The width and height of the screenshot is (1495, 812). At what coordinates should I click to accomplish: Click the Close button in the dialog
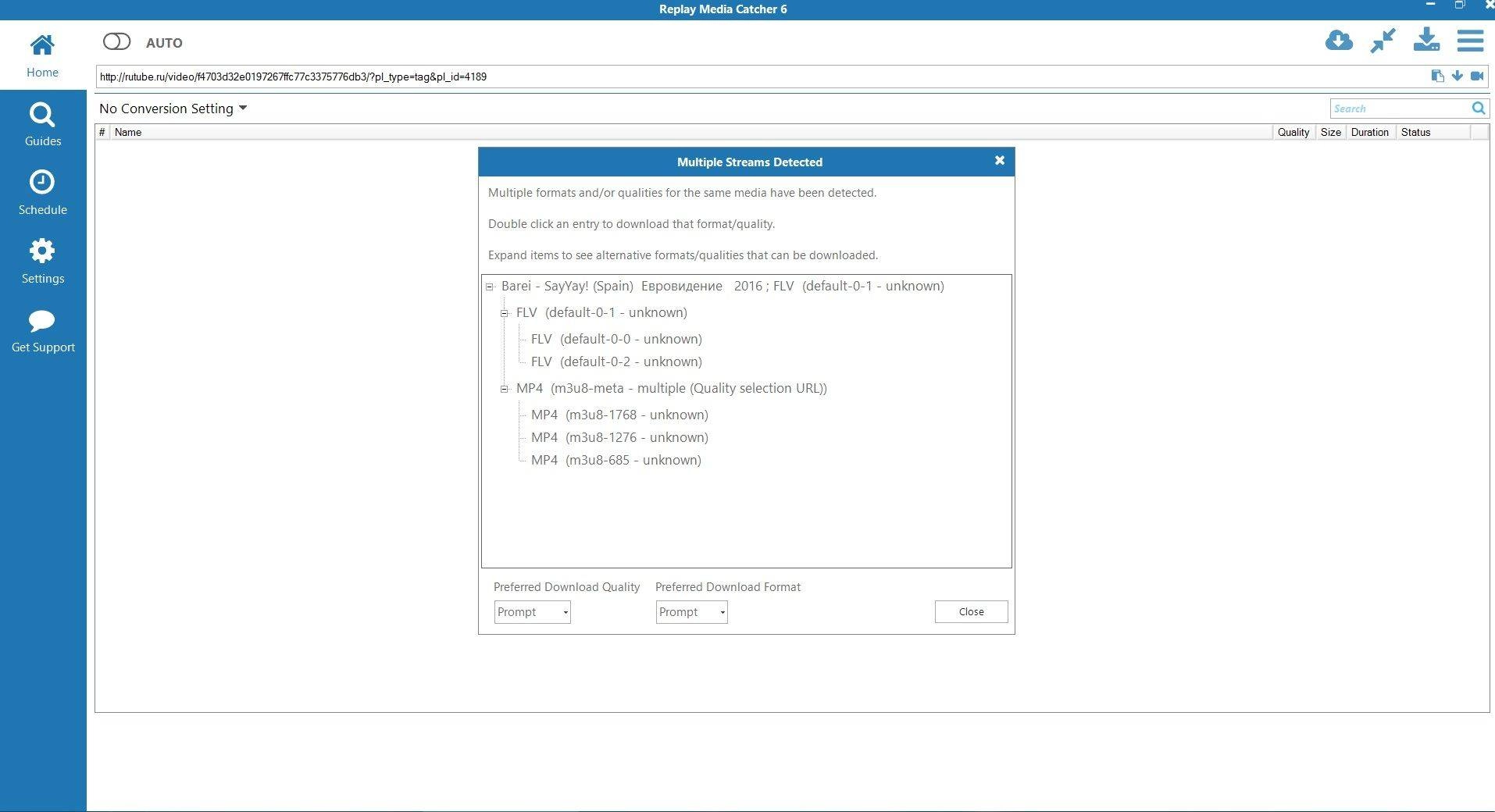tap(971, 611)
